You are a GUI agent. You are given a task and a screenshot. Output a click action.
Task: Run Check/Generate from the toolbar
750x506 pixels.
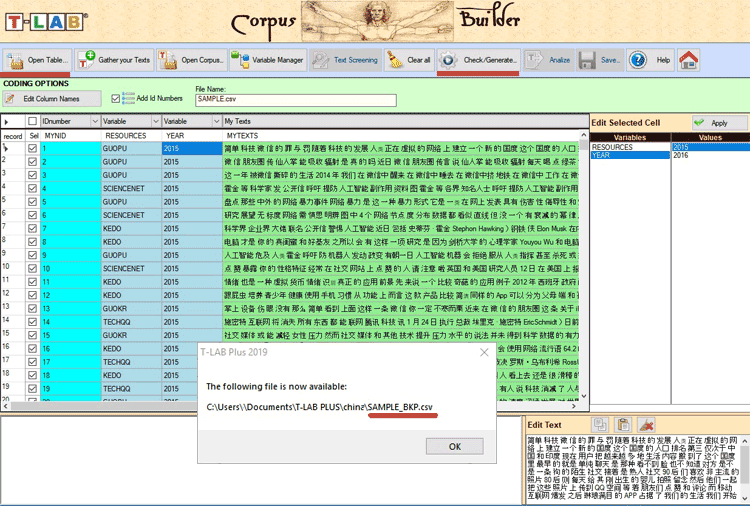[478, 60]
